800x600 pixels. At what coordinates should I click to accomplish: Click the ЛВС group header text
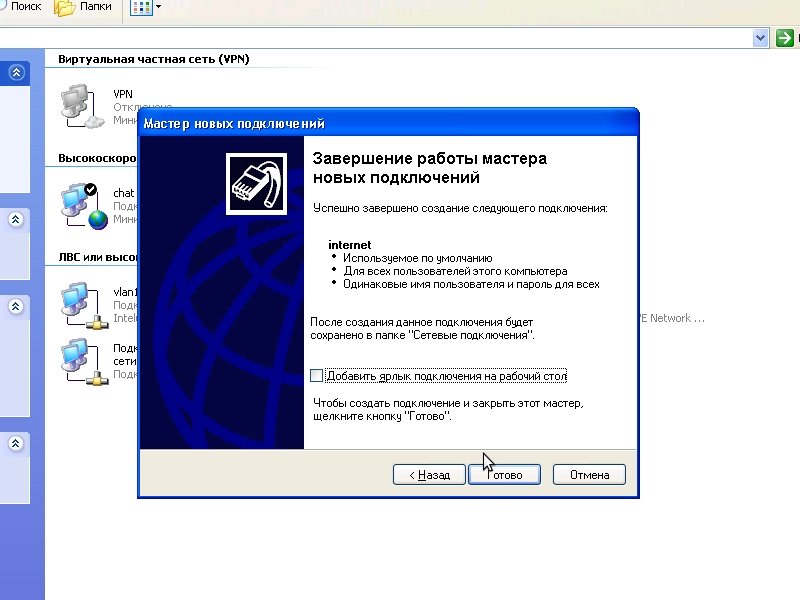tap(97, 257)
